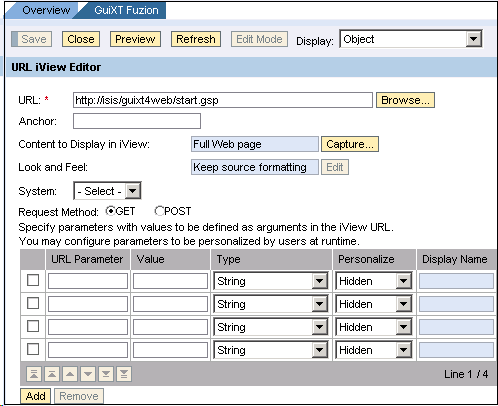Image resolution: width=498 pixels, height=406 pixels.
Task: Move up one line in parameter table
Action: 70,374
